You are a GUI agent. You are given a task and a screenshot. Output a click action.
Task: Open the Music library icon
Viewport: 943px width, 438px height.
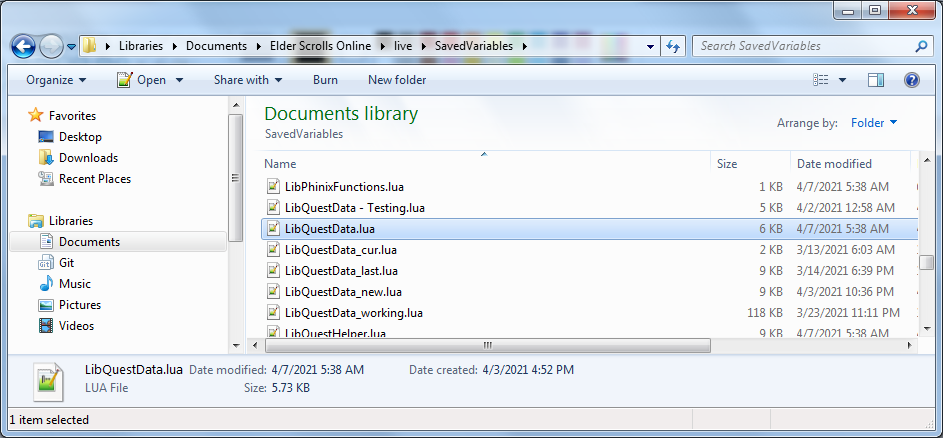pos(46,284)
